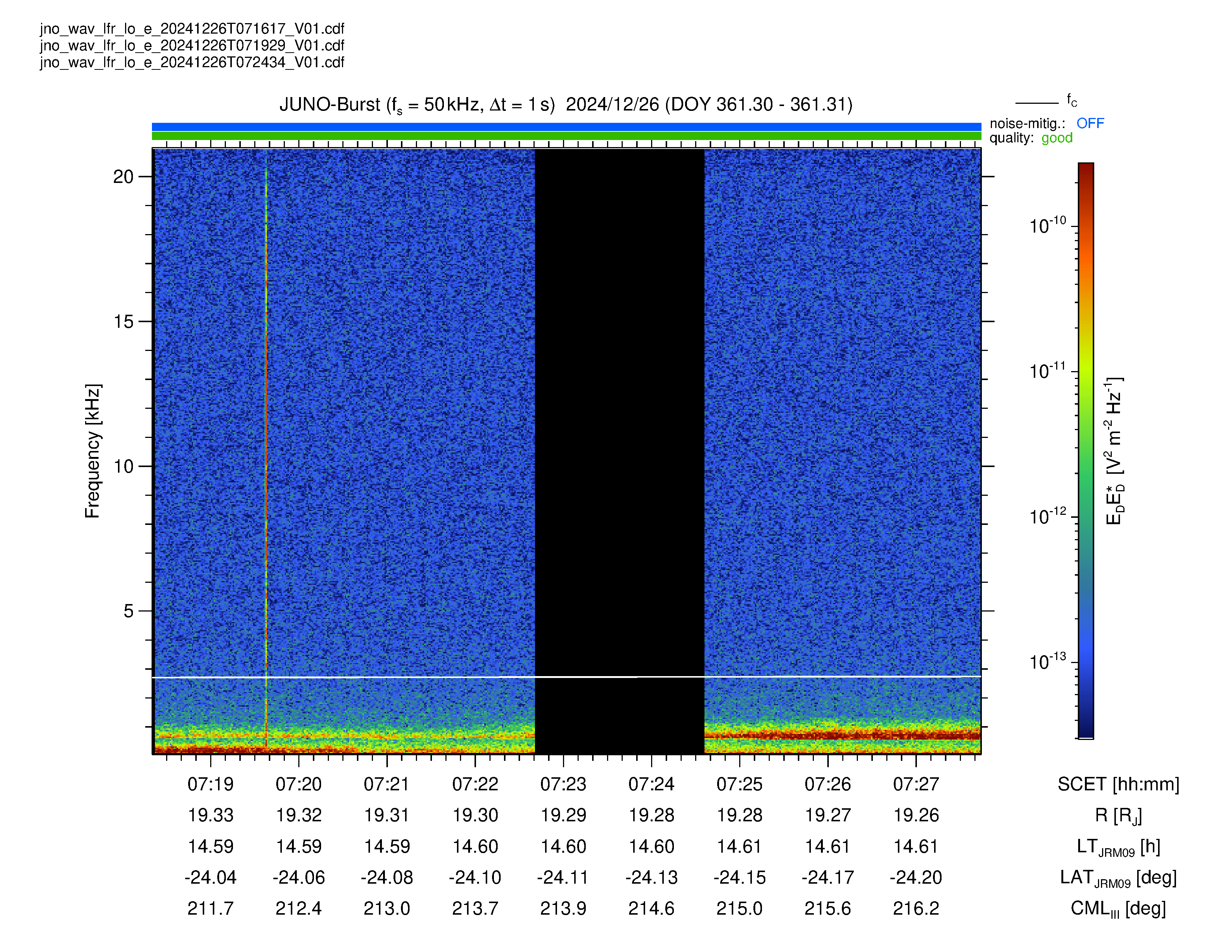Click the green 'good' quality label
Image resolution: width=1232 pixels, height=952 pixels.
pyautogui.click(x=1057, y=139)
